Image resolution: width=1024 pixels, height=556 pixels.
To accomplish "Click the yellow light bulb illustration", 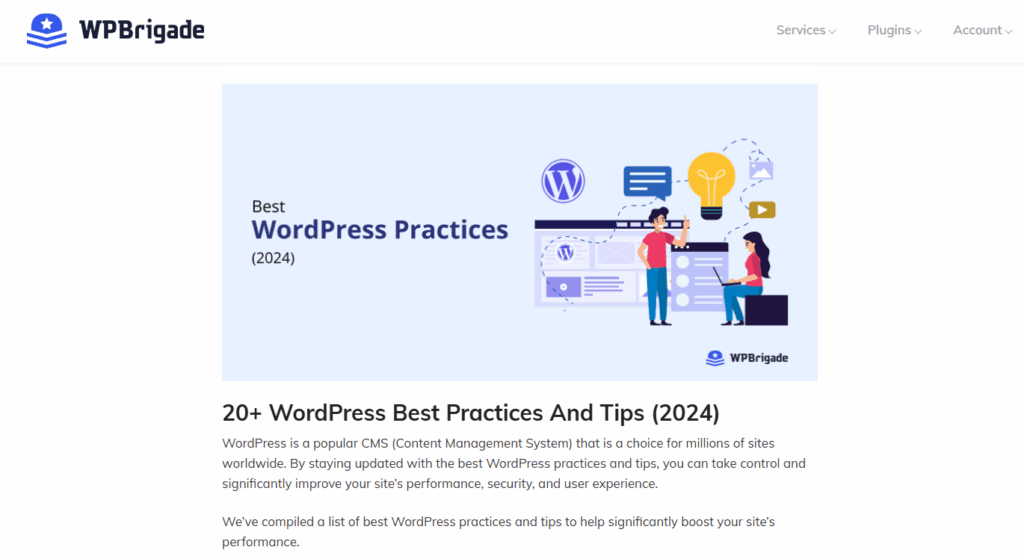I will click(x=711, y=185).
